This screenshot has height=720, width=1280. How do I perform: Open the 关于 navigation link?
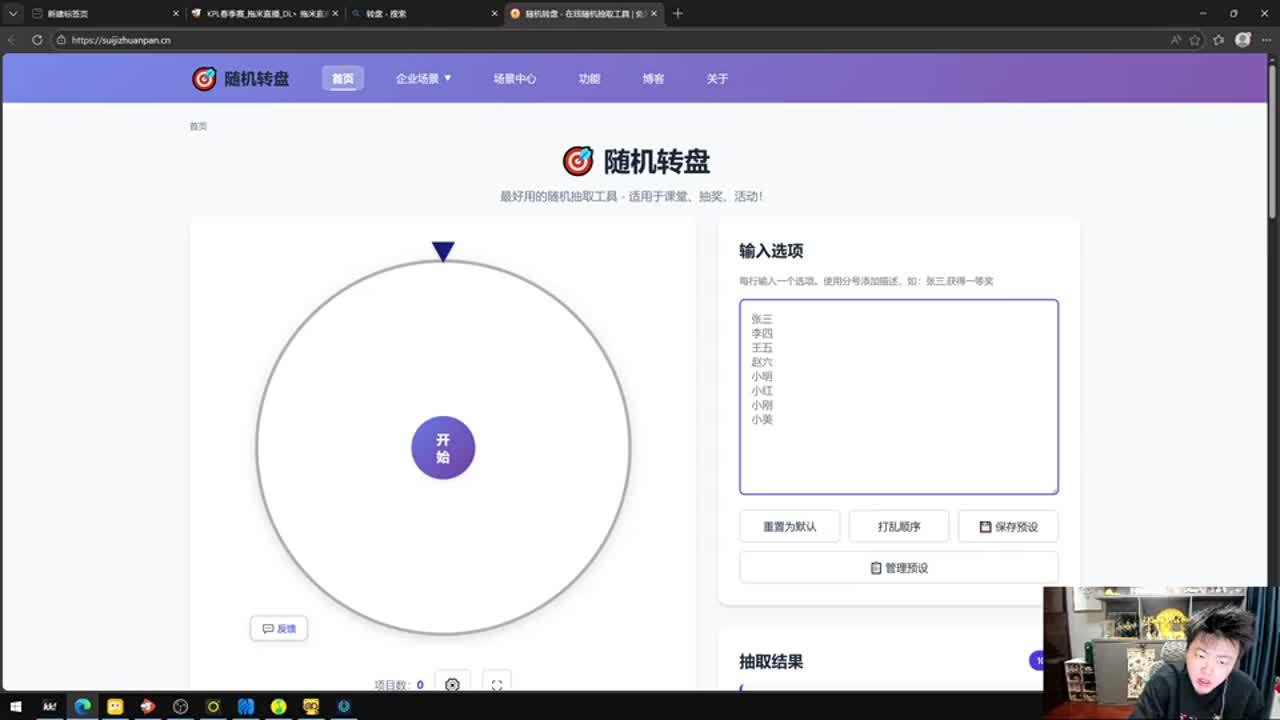pyautogui.click(x=717, y=79)
